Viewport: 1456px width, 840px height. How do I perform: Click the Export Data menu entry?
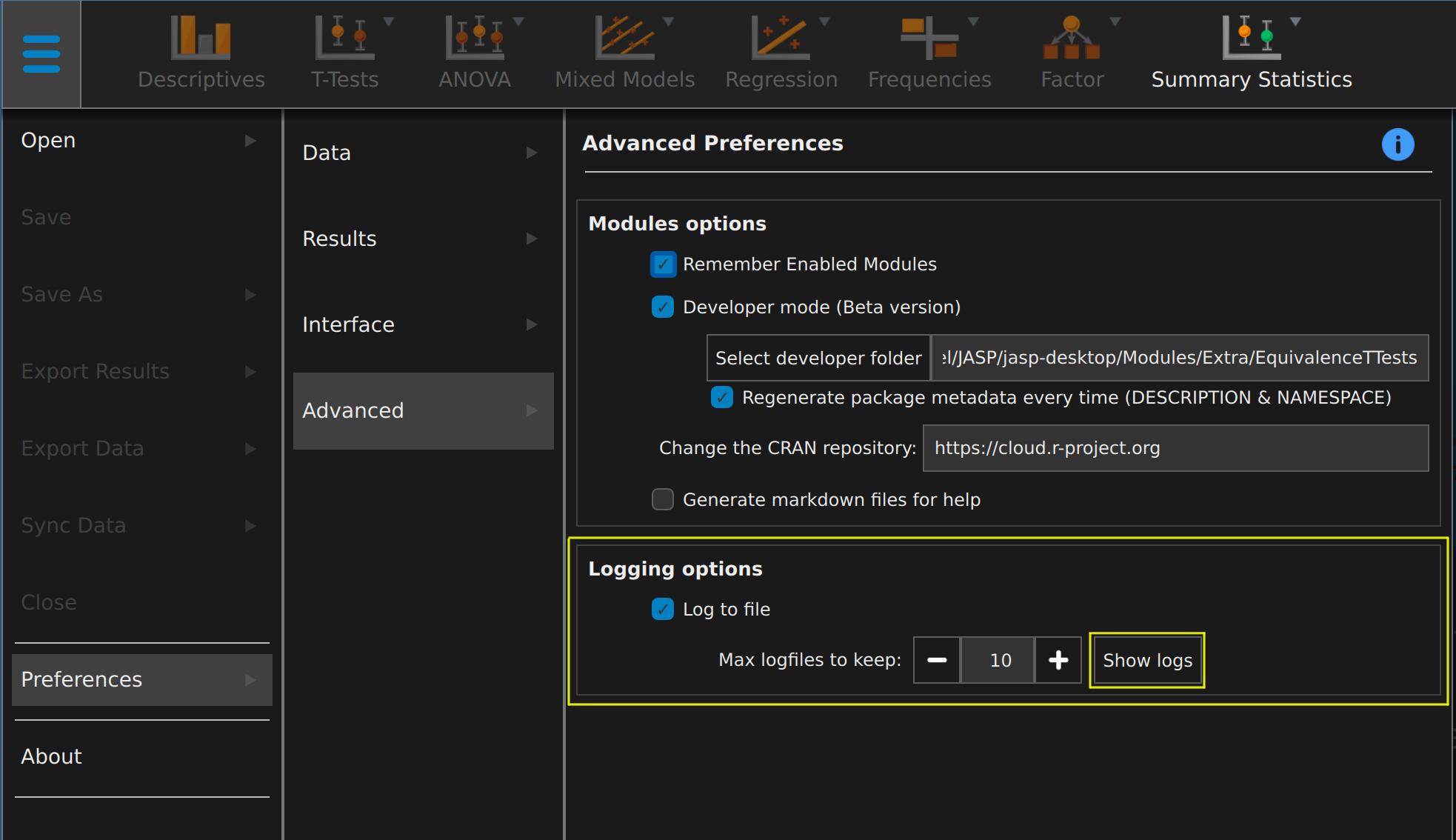(141, 449)
